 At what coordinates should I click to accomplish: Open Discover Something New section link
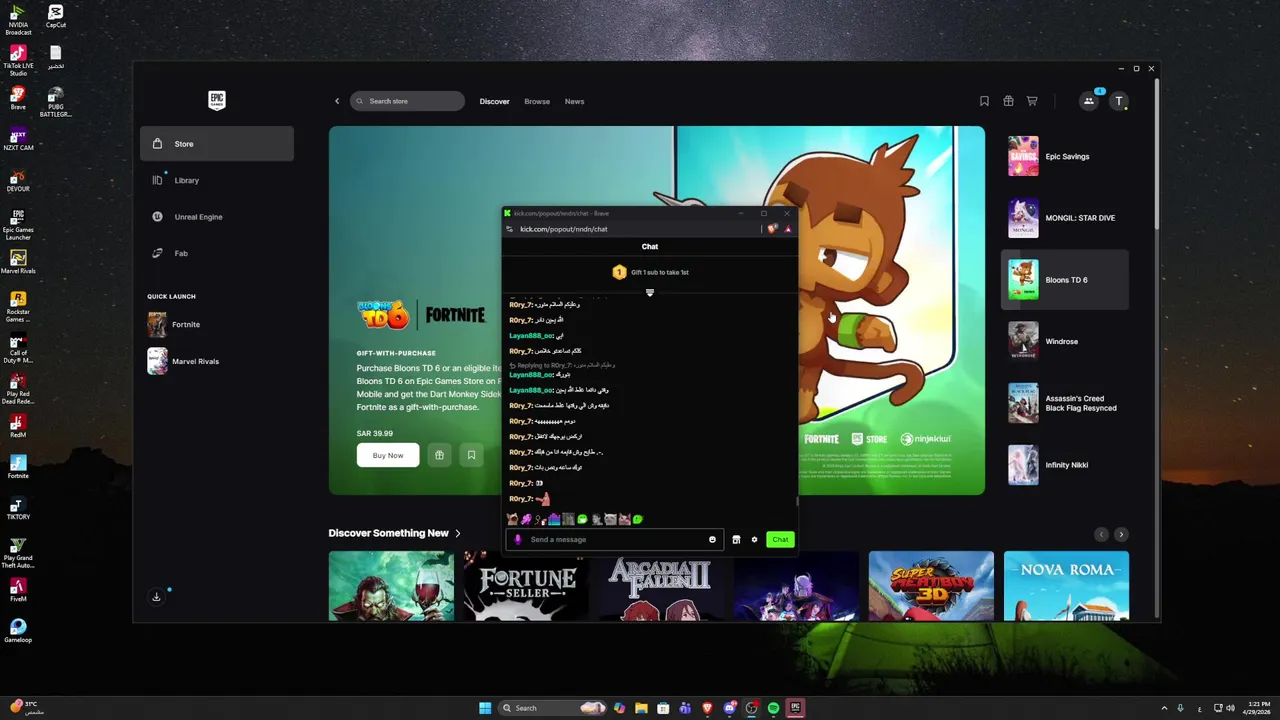(394, 533)
